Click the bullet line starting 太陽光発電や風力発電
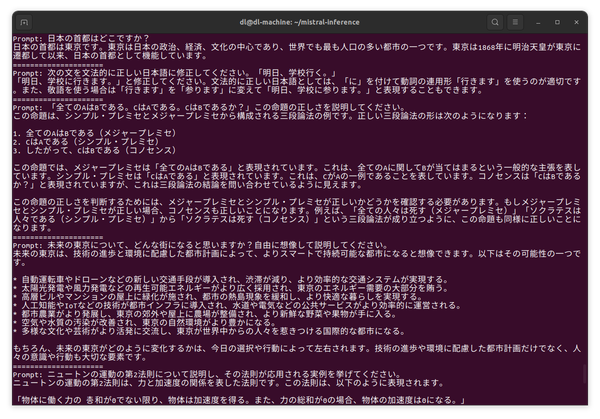Image resolution: width=600 pixels, height=419 pixels. point(231,288)
